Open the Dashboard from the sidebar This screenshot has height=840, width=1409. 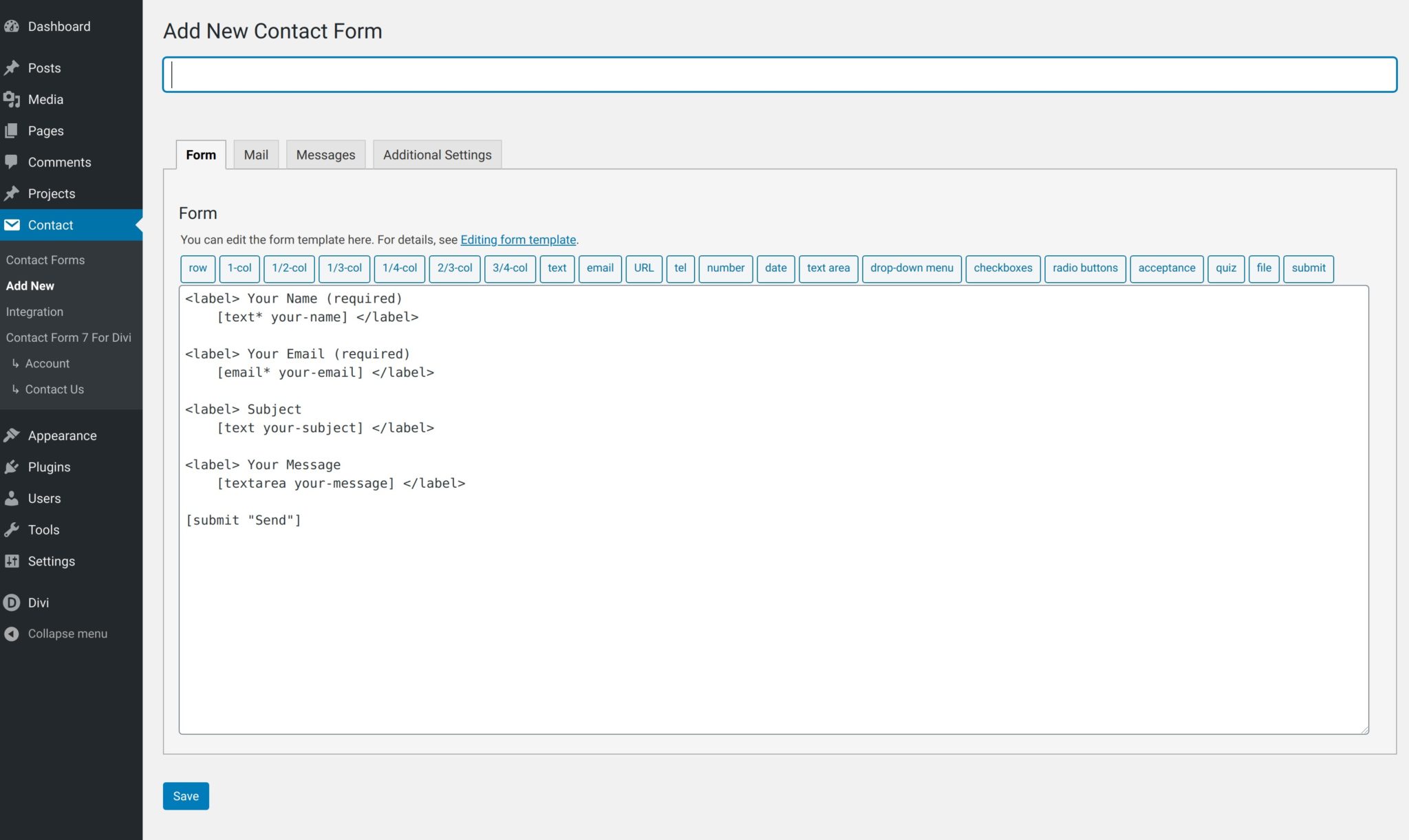click(12, 26)
